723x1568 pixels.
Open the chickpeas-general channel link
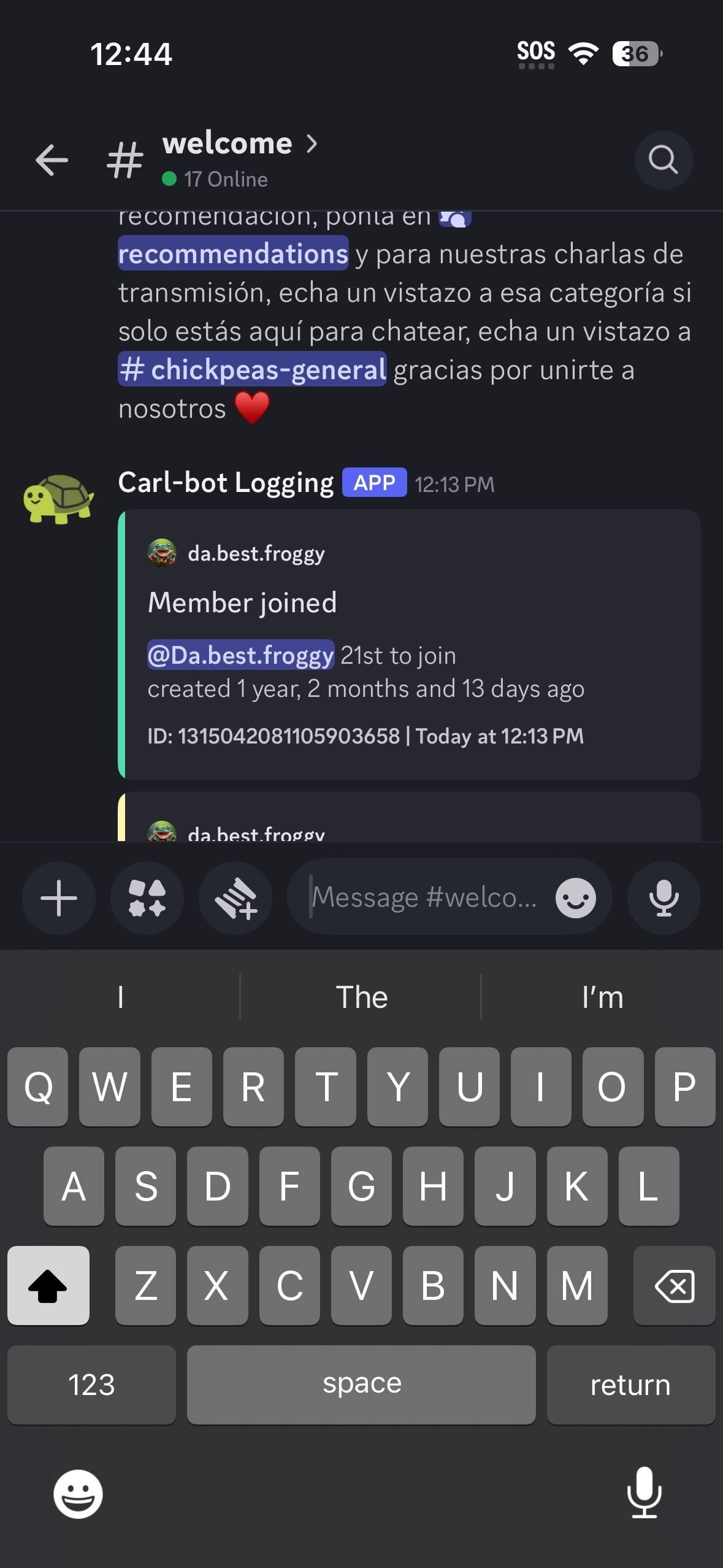coord(252,369)
